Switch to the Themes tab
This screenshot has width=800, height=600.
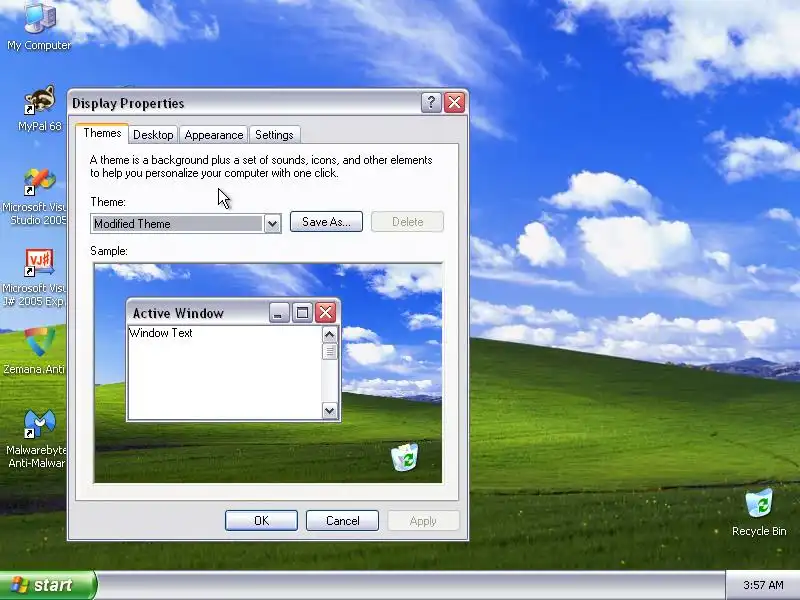tap(102, 133)
